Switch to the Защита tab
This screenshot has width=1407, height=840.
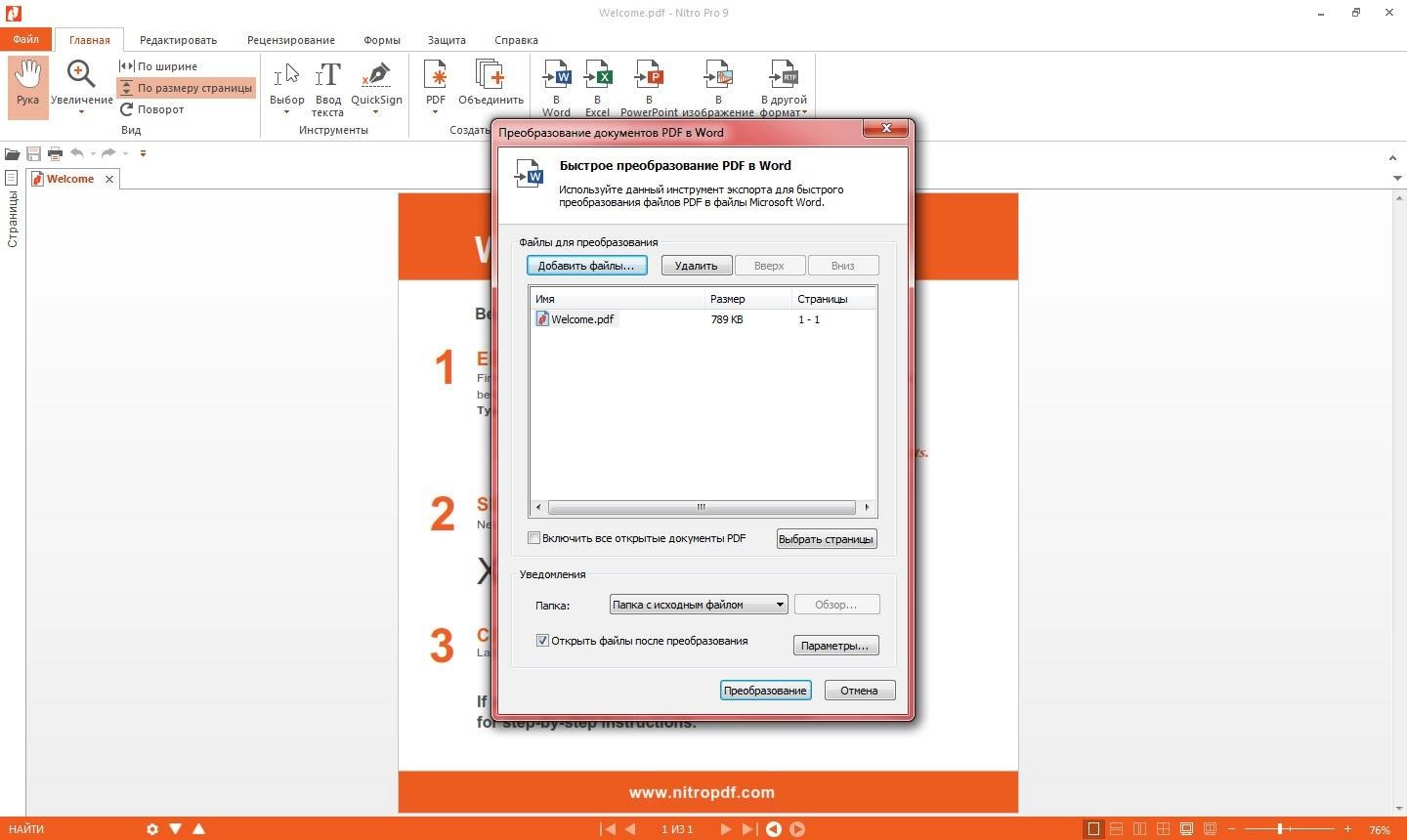[x=447, y=40]
